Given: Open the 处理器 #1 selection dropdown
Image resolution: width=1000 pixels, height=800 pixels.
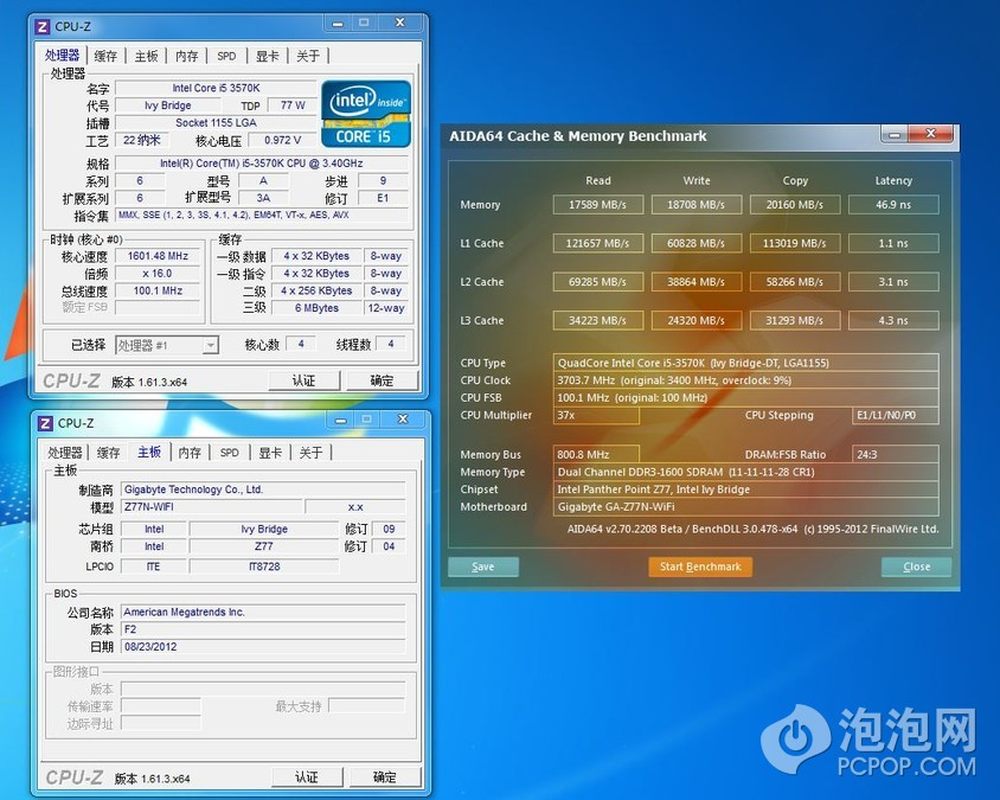Looking at the screenshot, I should [x=167, y=346].
